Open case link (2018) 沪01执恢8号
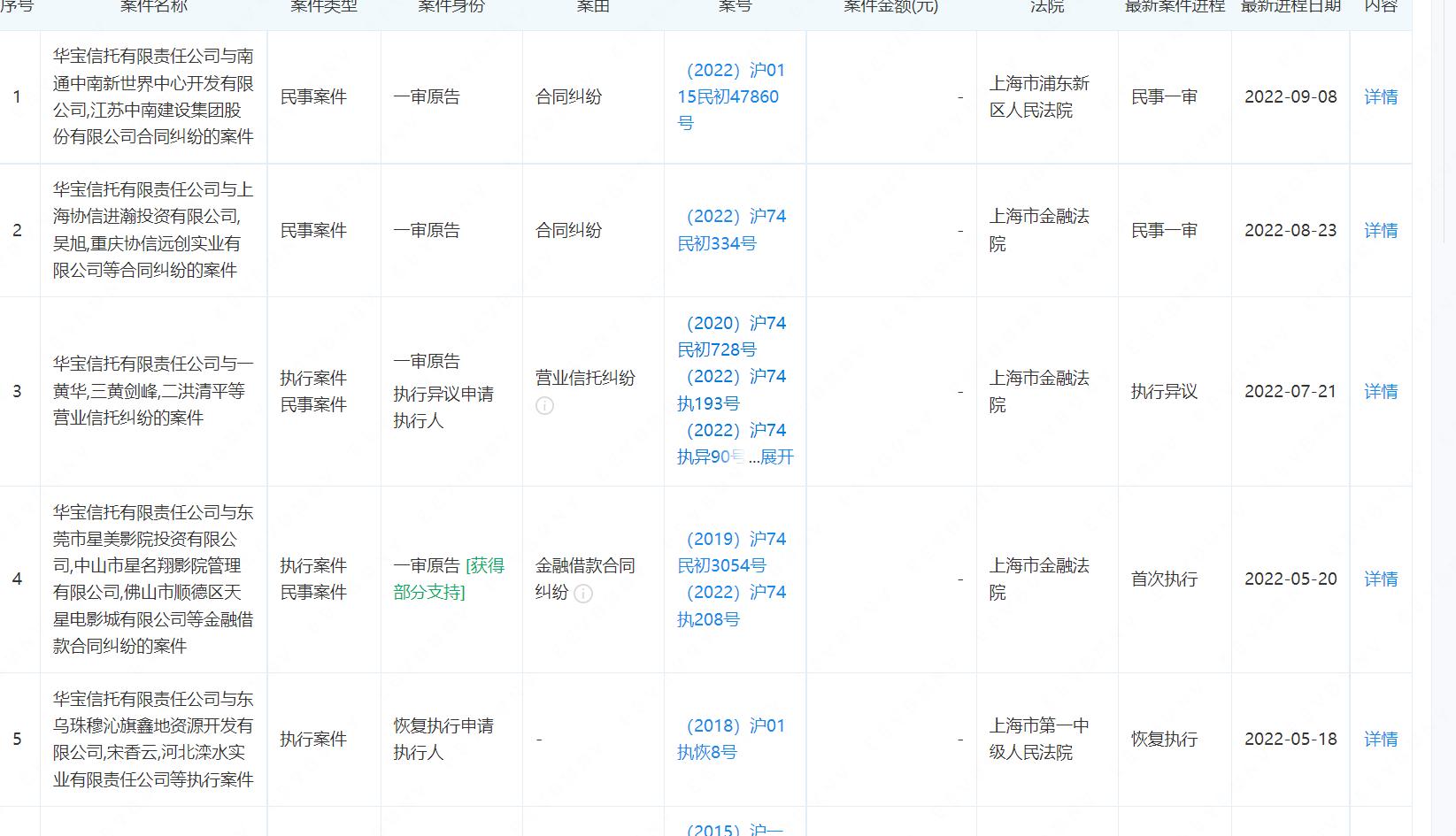The height and width of the screenshot is (836, 1456). 732,739
